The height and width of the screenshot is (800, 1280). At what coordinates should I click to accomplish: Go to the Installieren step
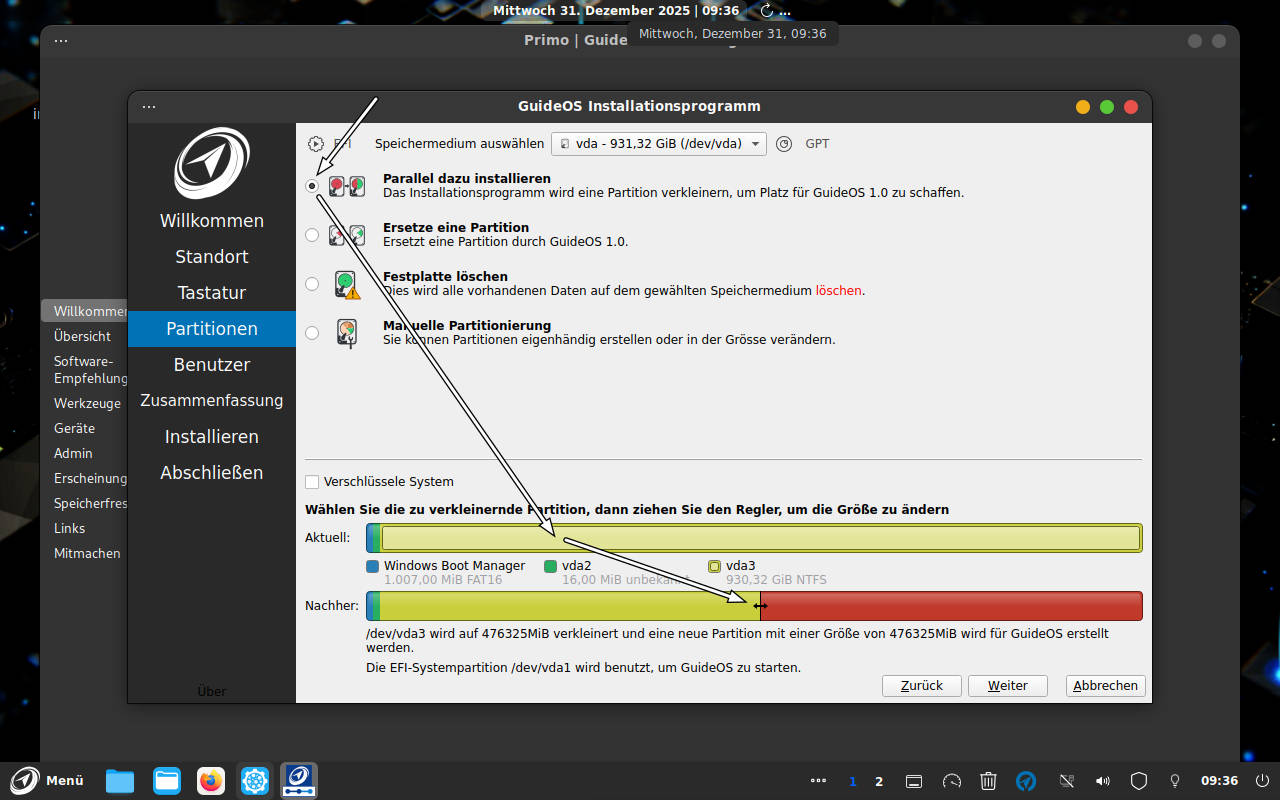212,437
